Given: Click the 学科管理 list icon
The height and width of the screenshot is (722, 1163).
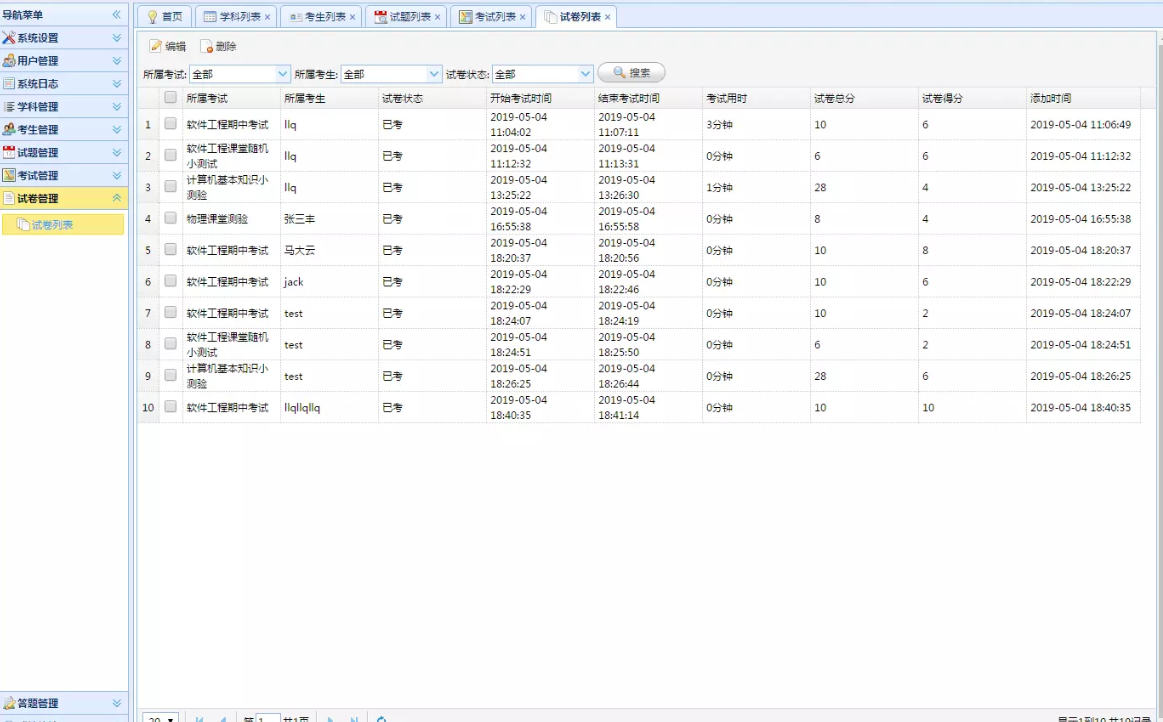Looking at the screenshot, I should [9, 107].
